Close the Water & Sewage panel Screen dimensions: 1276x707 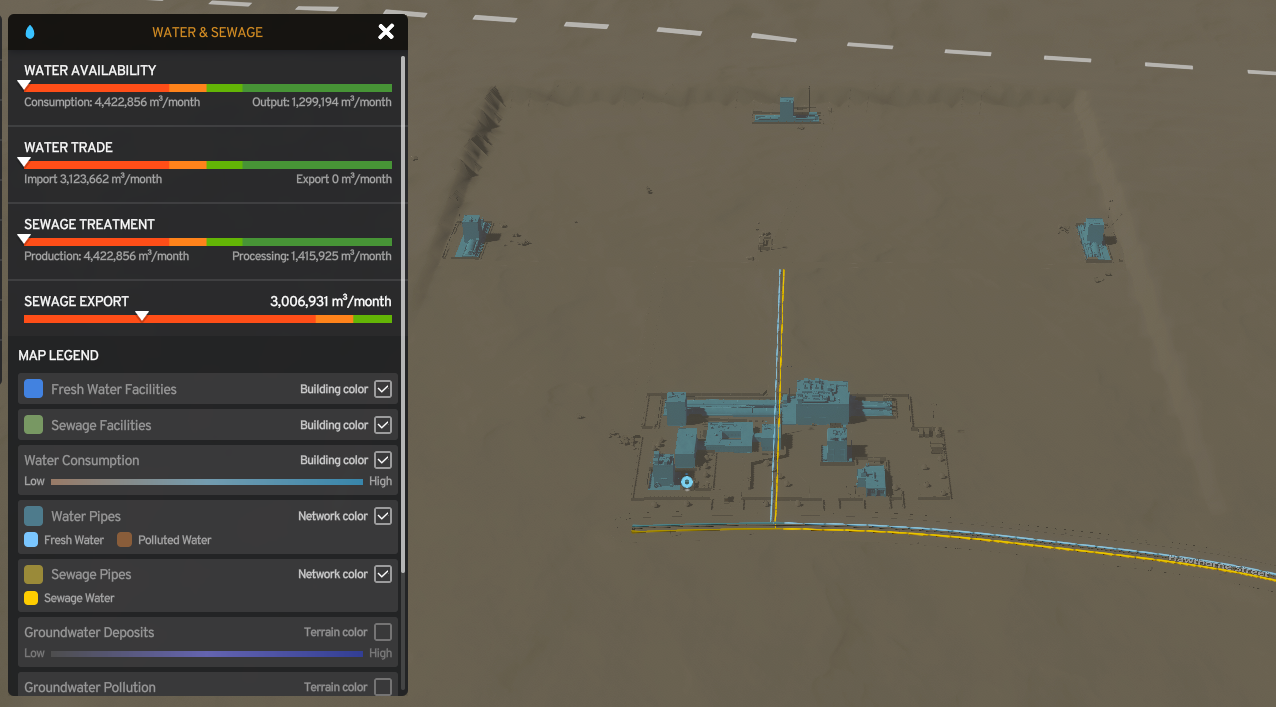[x=386, y=31]
